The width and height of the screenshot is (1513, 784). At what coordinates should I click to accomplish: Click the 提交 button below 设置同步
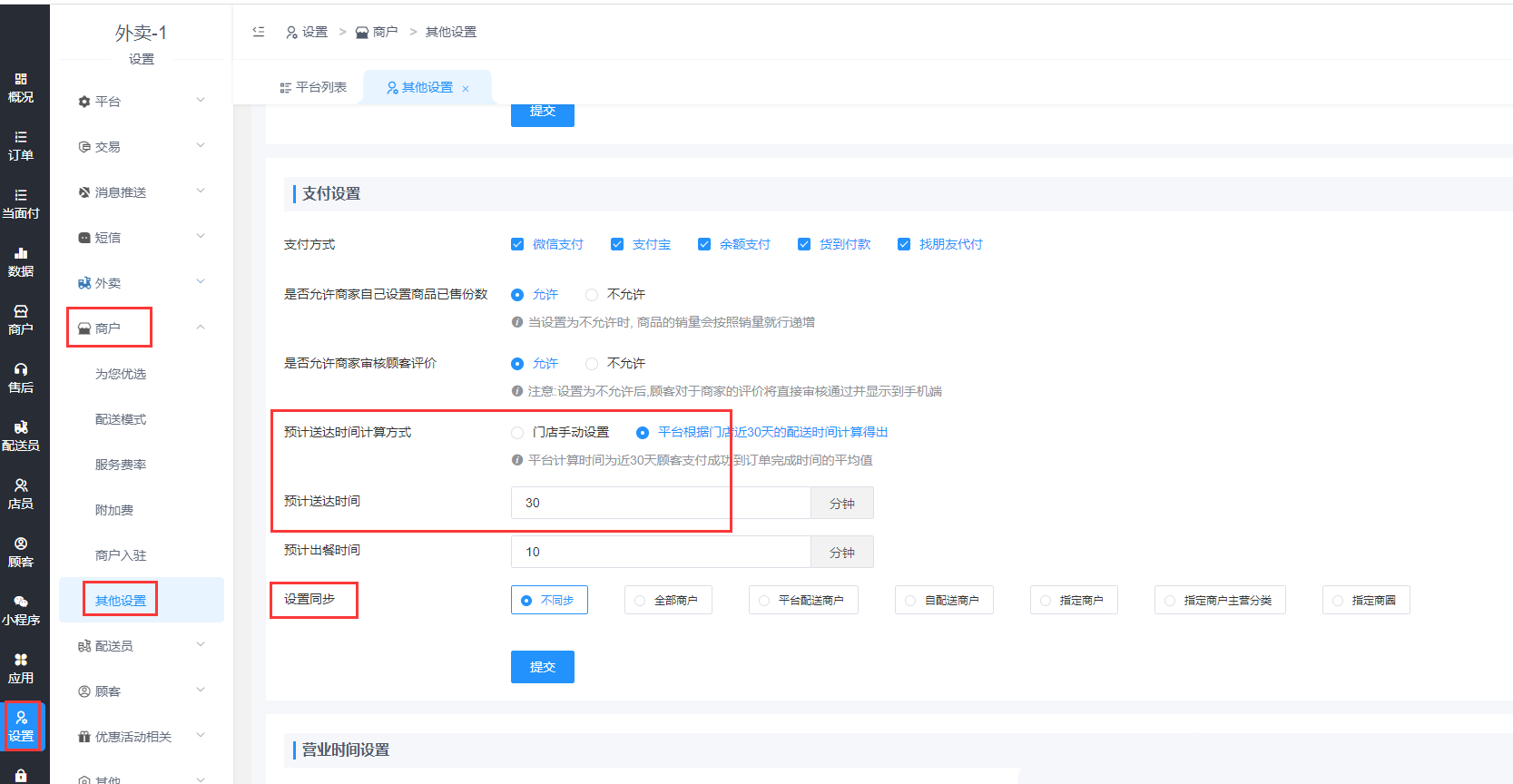(x=543, y=667)
